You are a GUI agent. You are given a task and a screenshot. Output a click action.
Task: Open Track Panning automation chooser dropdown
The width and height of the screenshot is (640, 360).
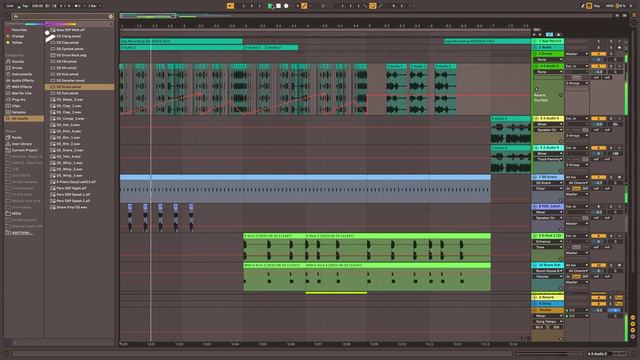tap(549, 159)
